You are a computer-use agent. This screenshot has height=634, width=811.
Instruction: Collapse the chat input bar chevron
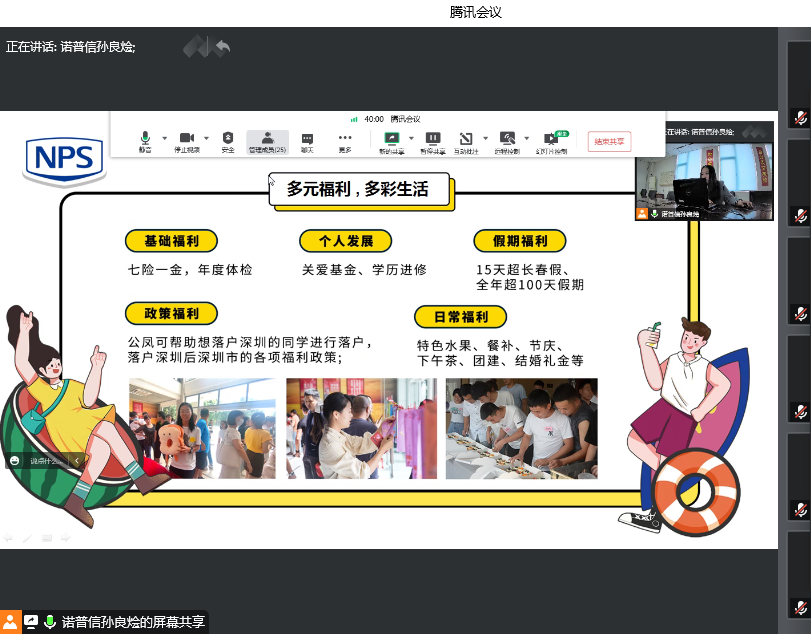tap(77, 461)
